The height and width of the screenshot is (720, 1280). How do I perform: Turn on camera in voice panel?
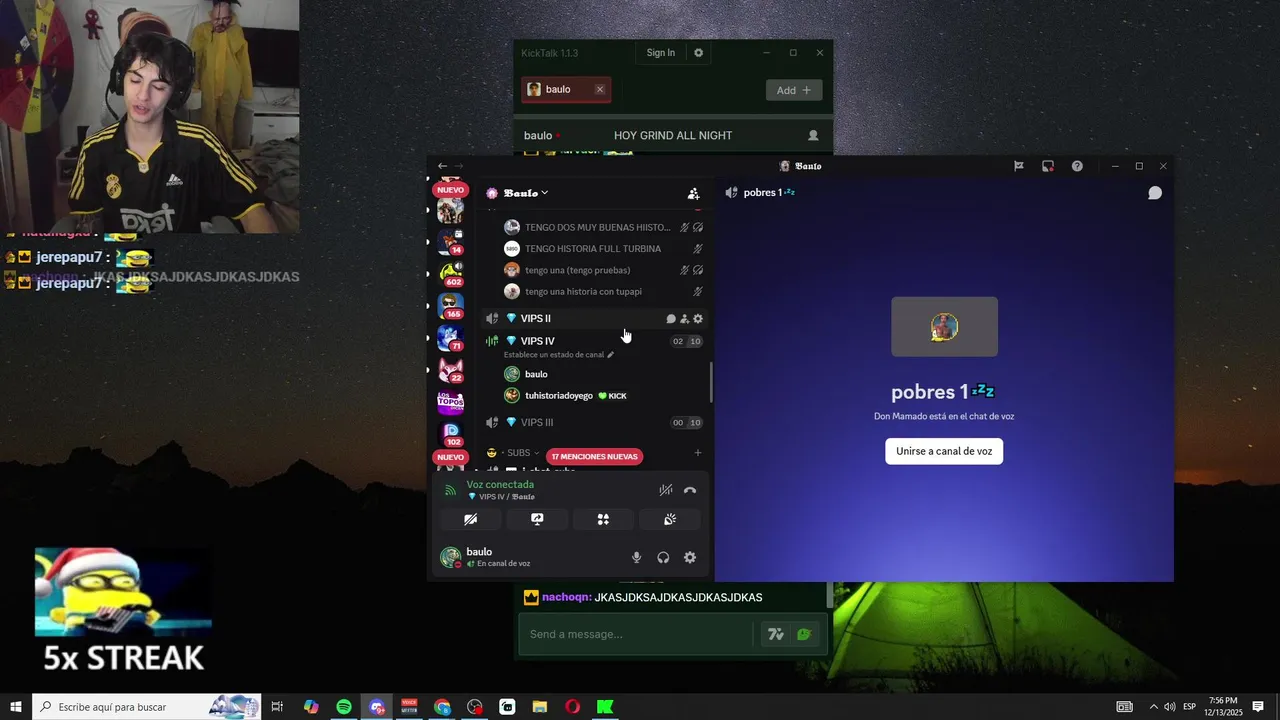pos(471,519)
